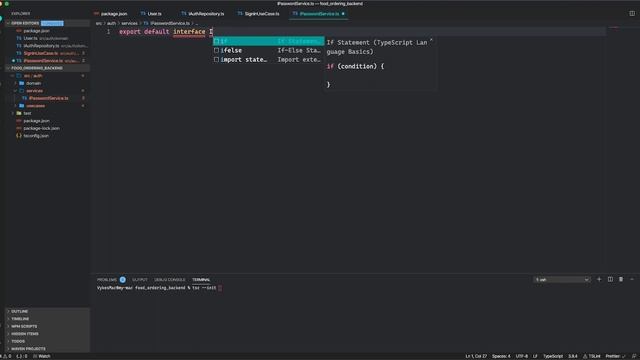Click the Watch button in status bar
Screen dimensions: 640x360
pos(42,356)
